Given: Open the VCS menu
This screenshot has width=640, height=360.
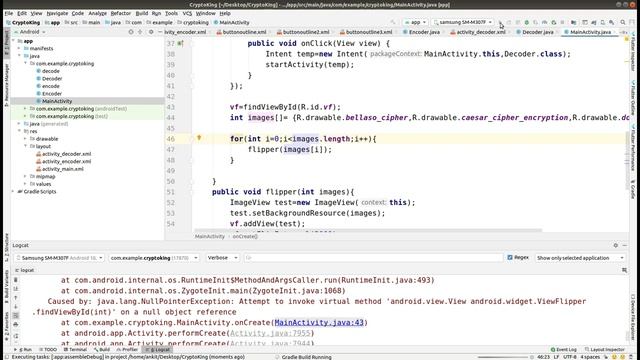Looking at the screenshot, I should [x=187, y=13].
